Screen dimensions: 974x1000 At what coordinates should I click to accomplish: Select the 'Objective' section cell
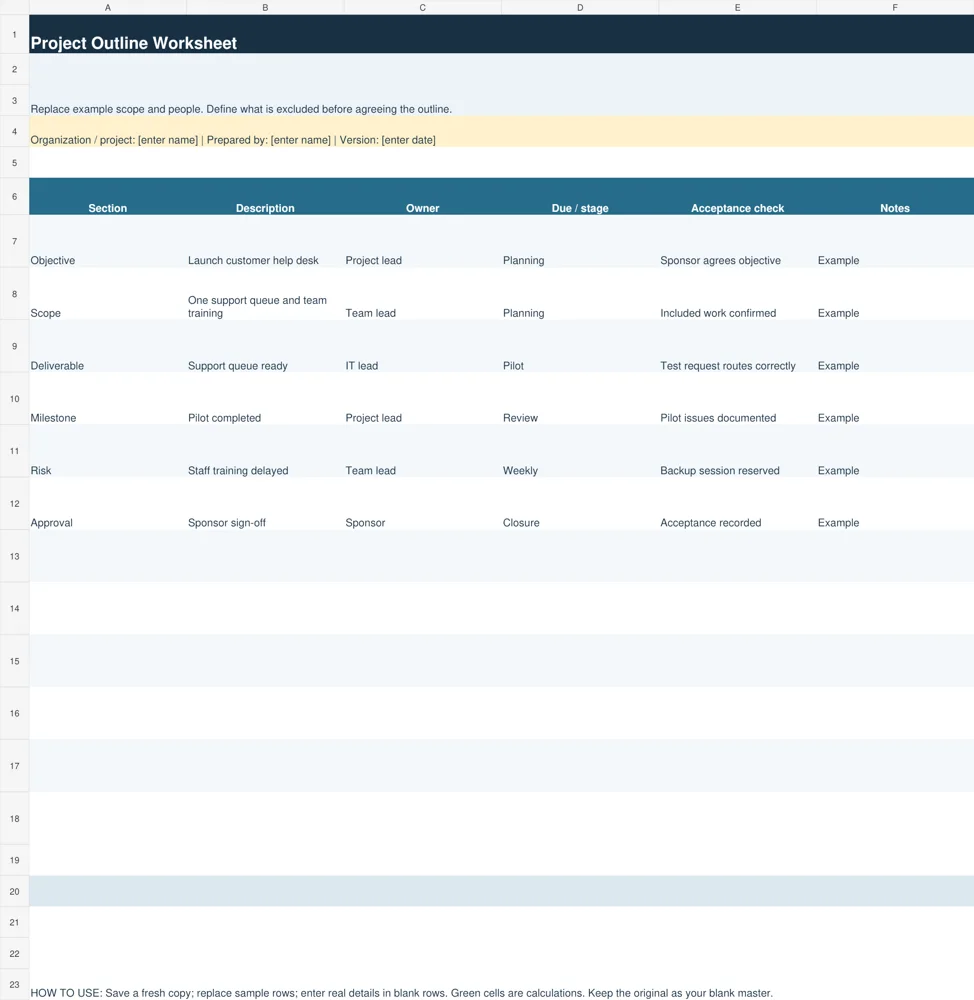point(108,241)
